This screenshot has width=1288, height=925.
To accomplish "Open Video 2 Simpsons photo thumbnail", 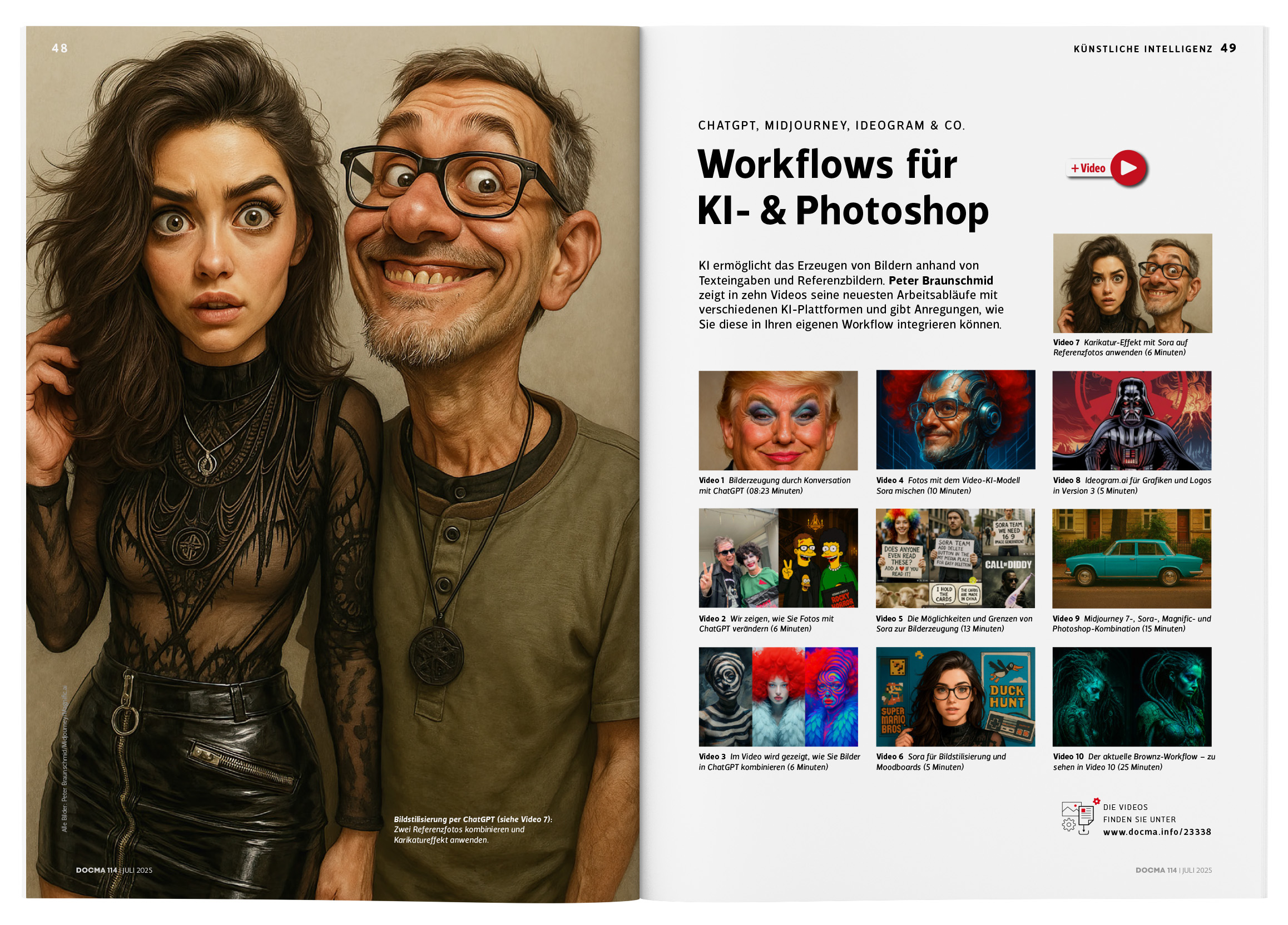I will pos(777,558).
